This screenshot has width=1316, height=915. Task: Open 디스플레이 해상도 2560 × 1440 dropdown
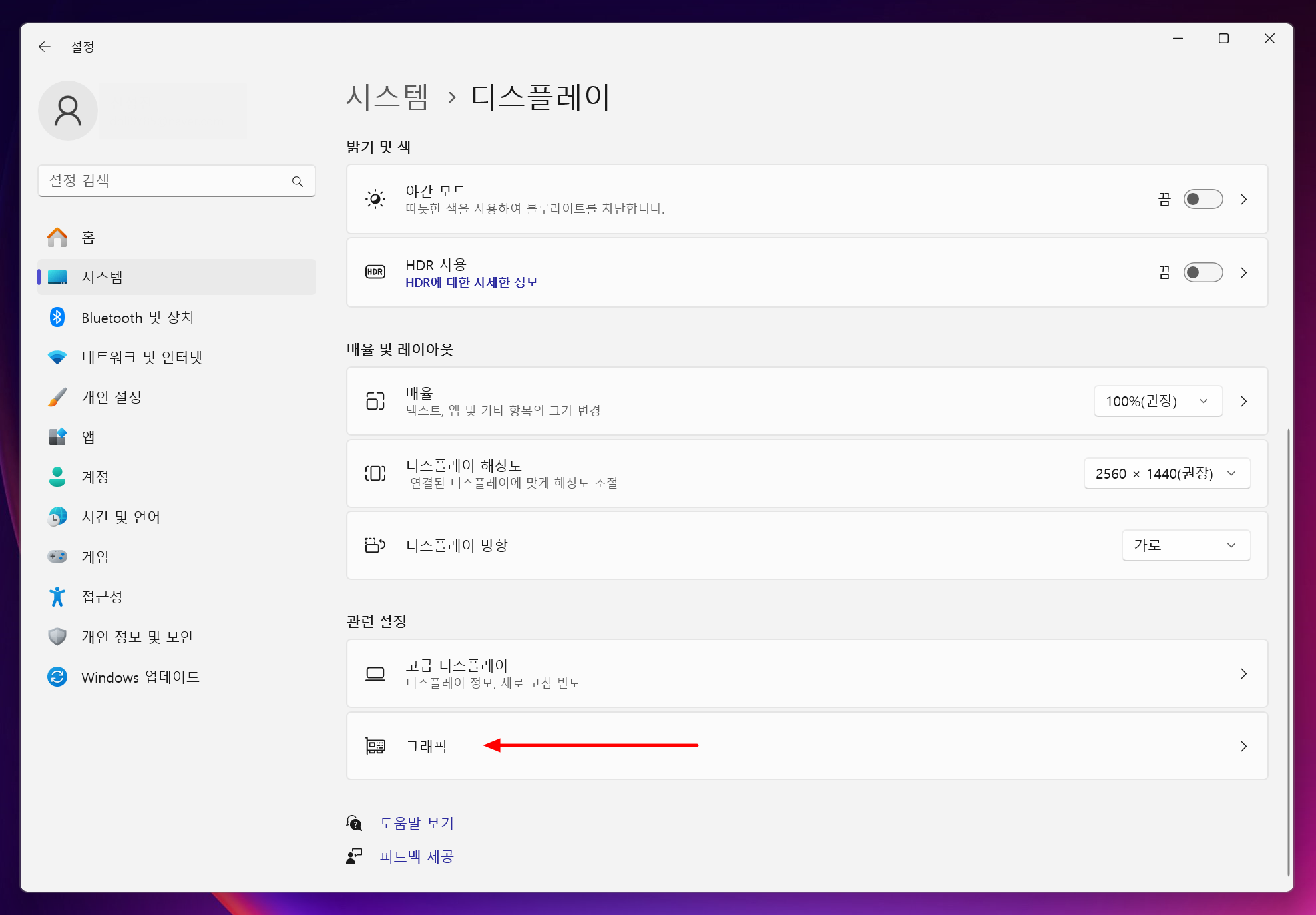coord(1166,473)
